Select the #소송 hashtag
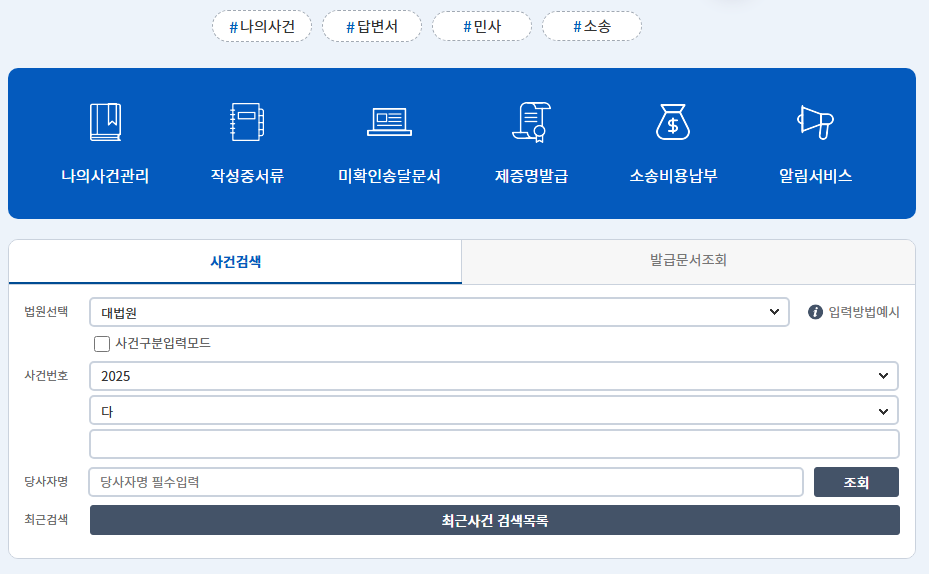This screenshot has width=929, height=574. 592,26
